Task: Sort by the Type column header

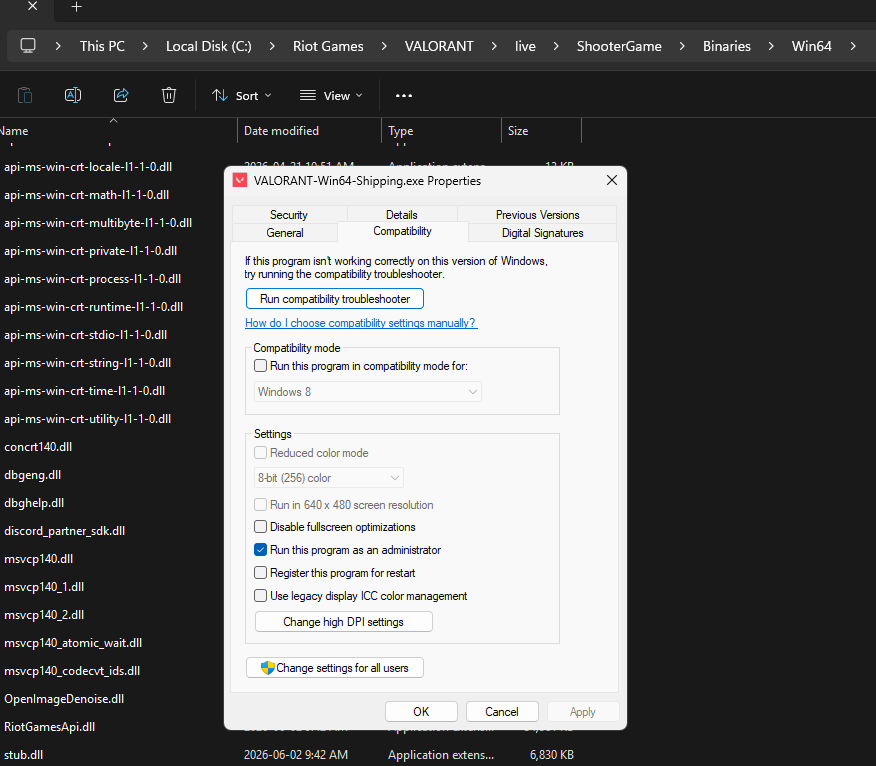Action: point(441,131)
